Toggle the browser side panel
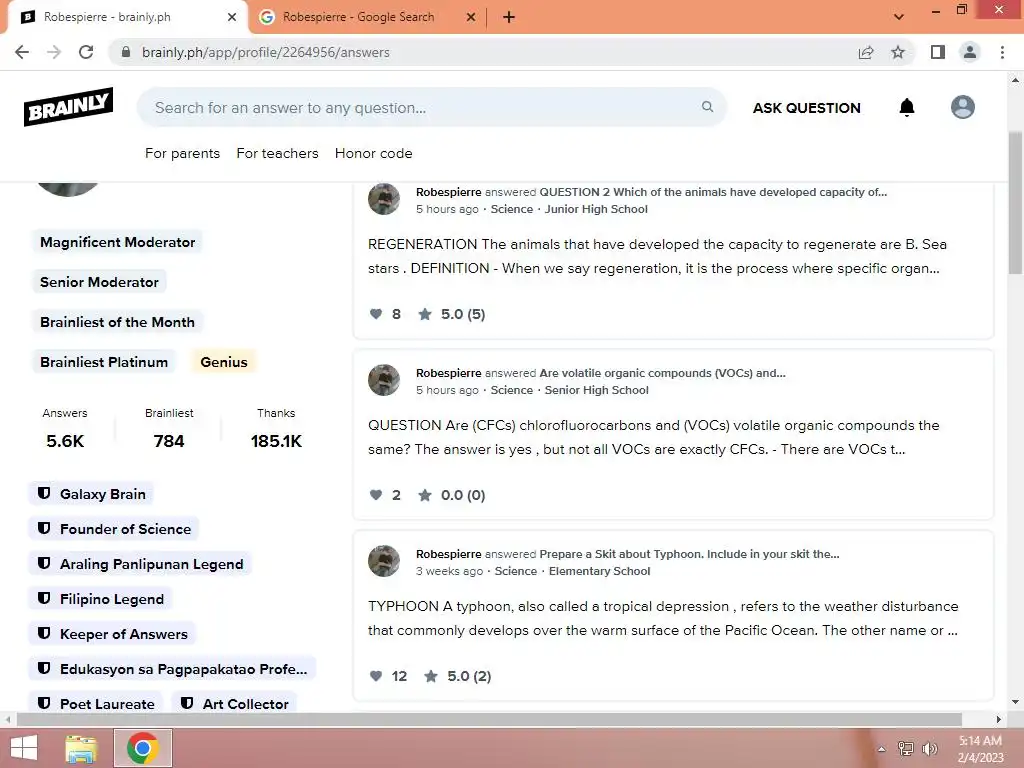This screenshot has height=768, width=1024. pyautogui.click(x=938, y=52)
